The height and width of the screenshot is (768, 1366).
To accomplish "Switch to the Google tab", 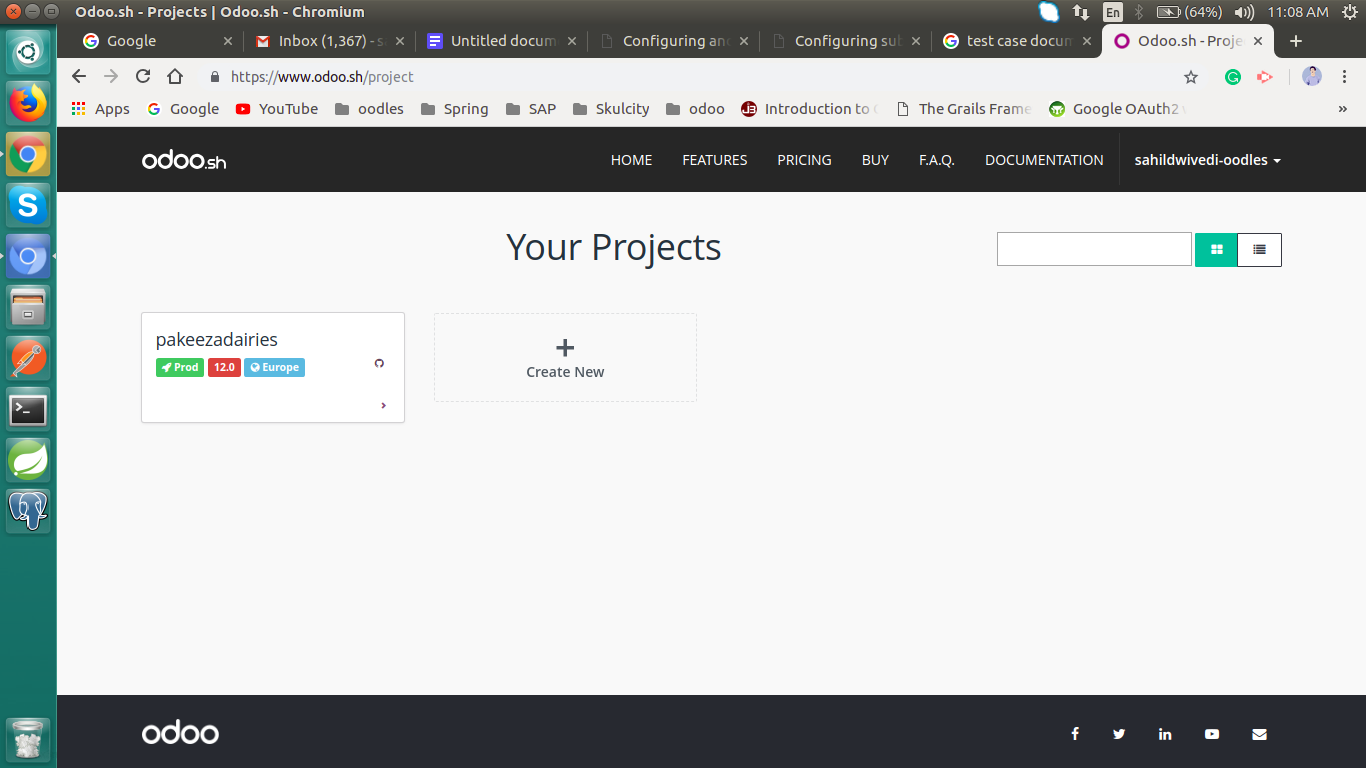I will click(157, 41).
